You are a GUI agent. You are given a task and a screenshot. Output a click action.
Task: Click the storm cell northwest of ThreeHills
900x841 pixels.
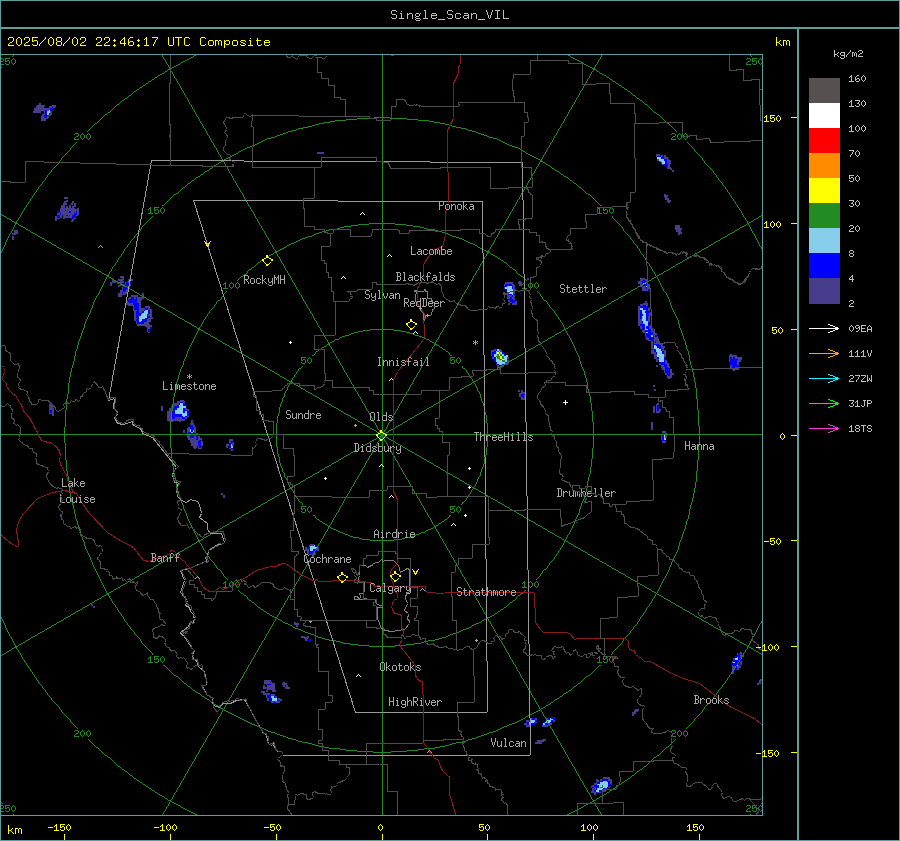pyautogui.click(x=500, y=358)
